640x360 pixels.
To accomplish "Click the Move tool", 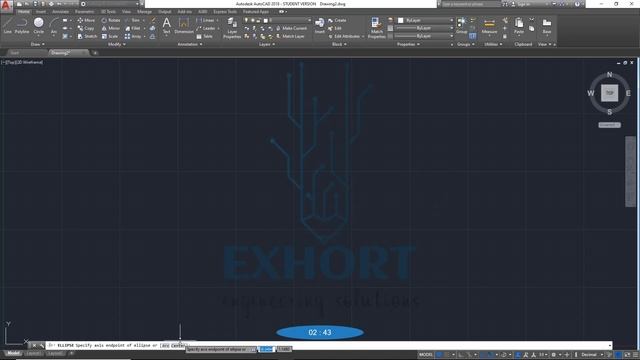I will (x=86, y=20).
